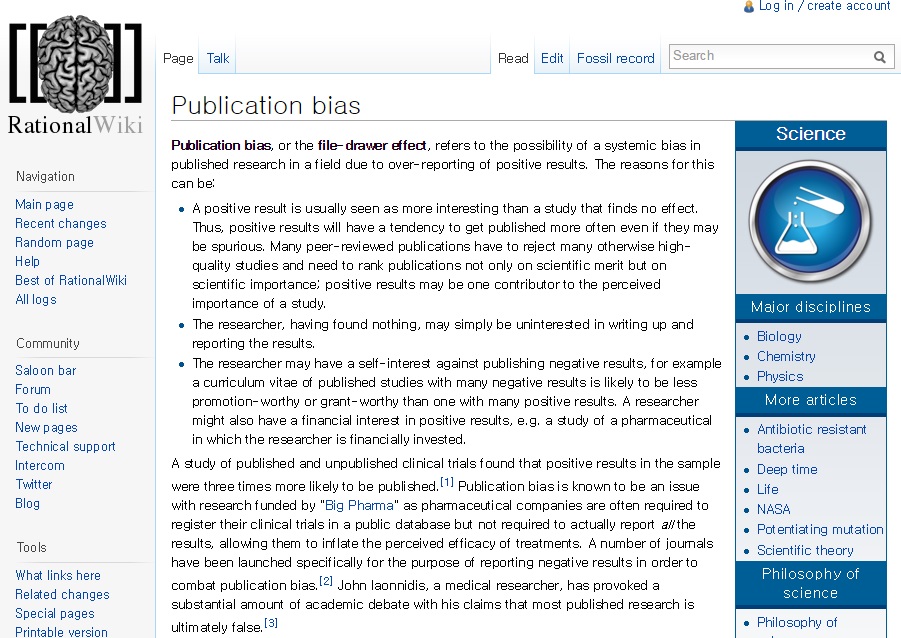Open a Random page link
Viewport: 901px width, 638px height.
coord(54,242)
